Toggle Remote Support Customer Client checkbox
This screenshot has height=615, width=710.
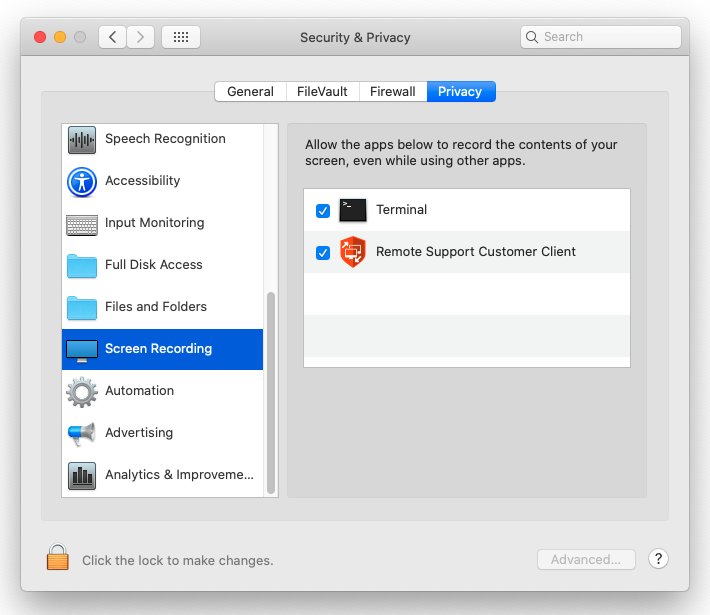coord(323,253)
